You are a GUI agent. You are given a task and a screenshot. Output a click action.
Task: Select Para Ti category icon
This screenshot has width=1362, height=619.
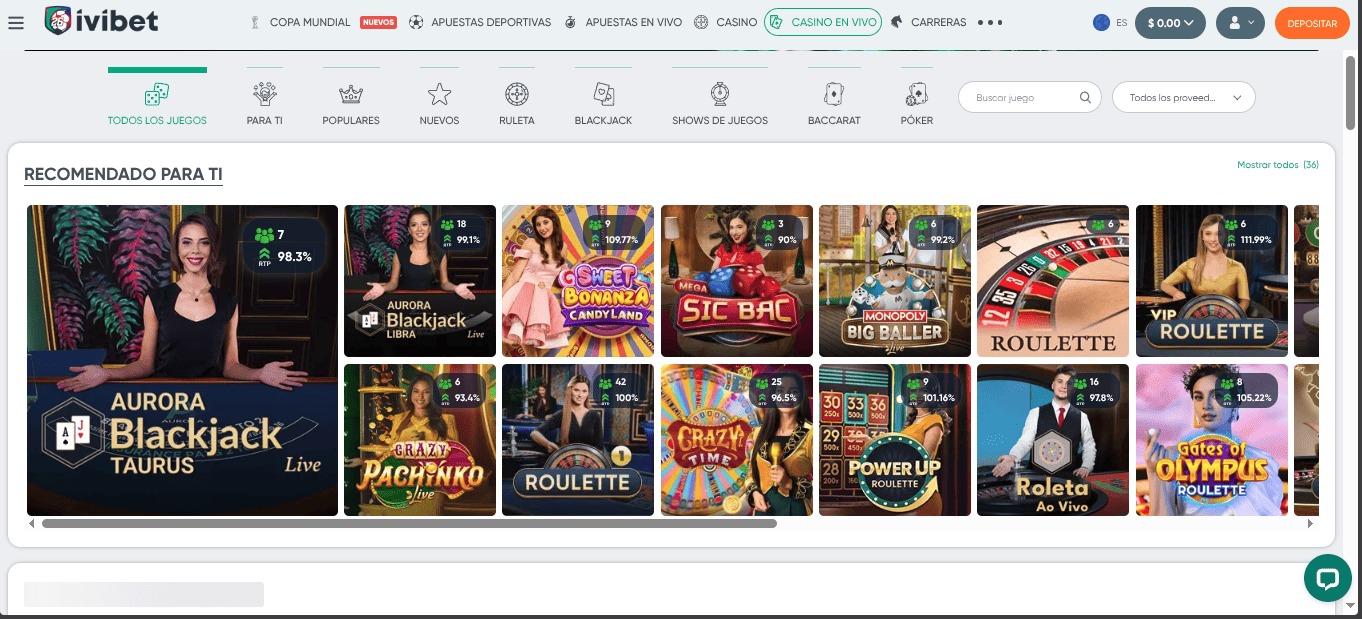click(x=265, y=94)
